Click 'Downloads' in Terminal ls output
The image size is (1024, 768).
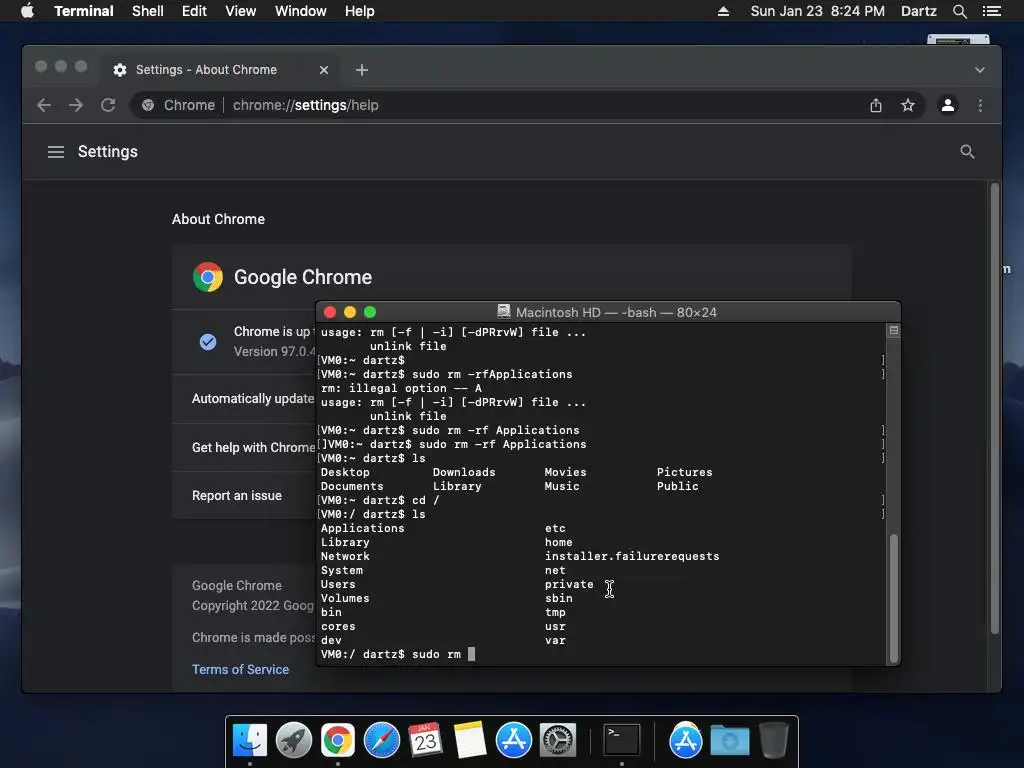464,472
